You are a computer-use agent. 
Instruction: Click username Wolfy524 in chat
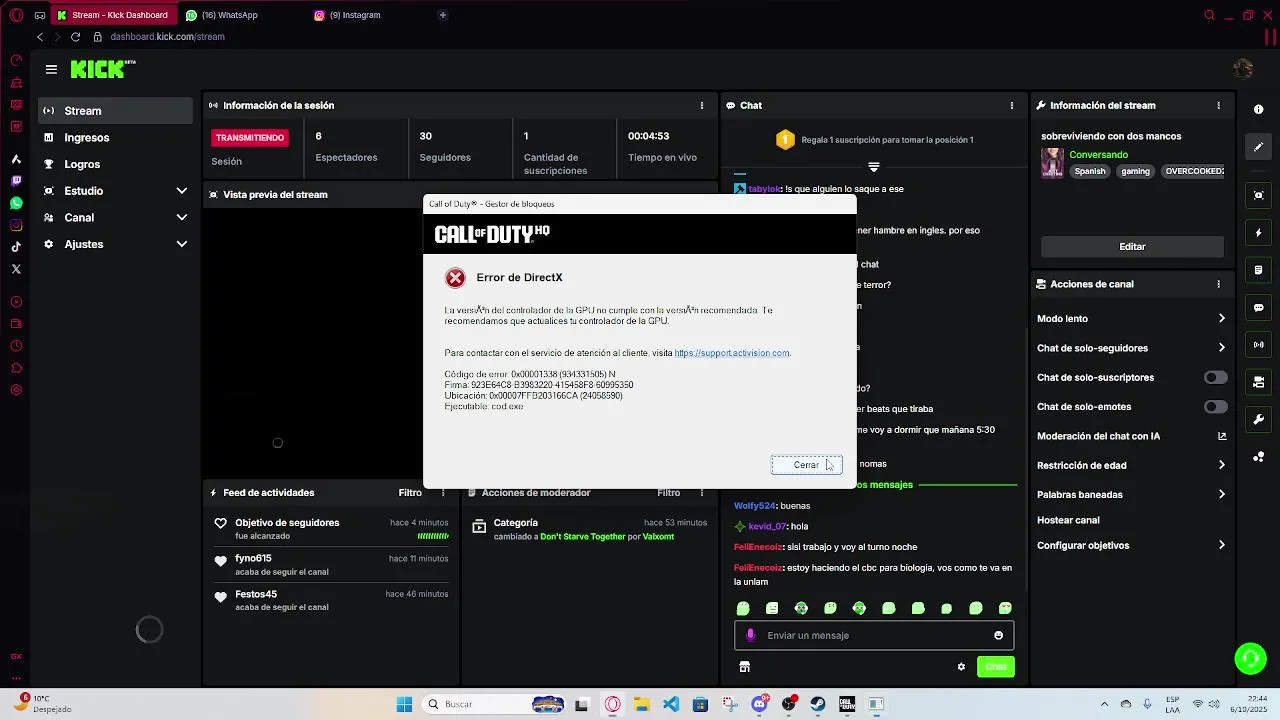point(754,506)
